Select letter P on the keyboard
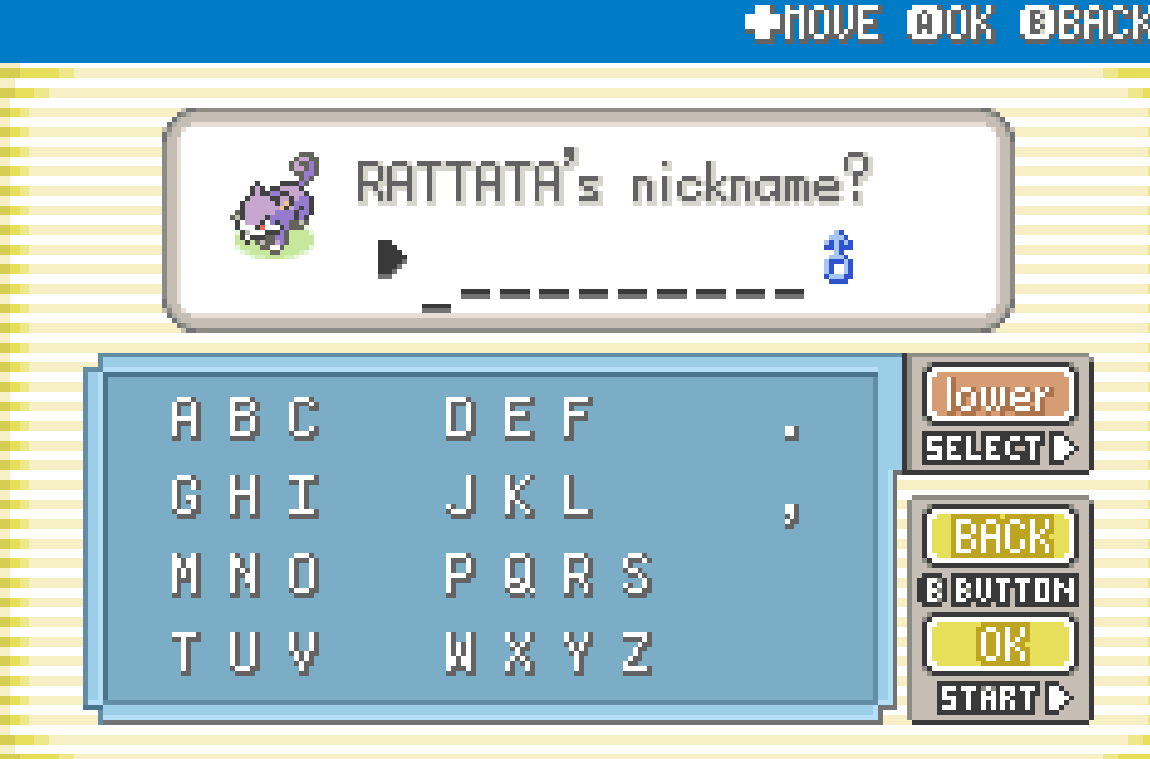Image resolution: width=1150 pixels, height=759 pixels. tap(461, 575)
